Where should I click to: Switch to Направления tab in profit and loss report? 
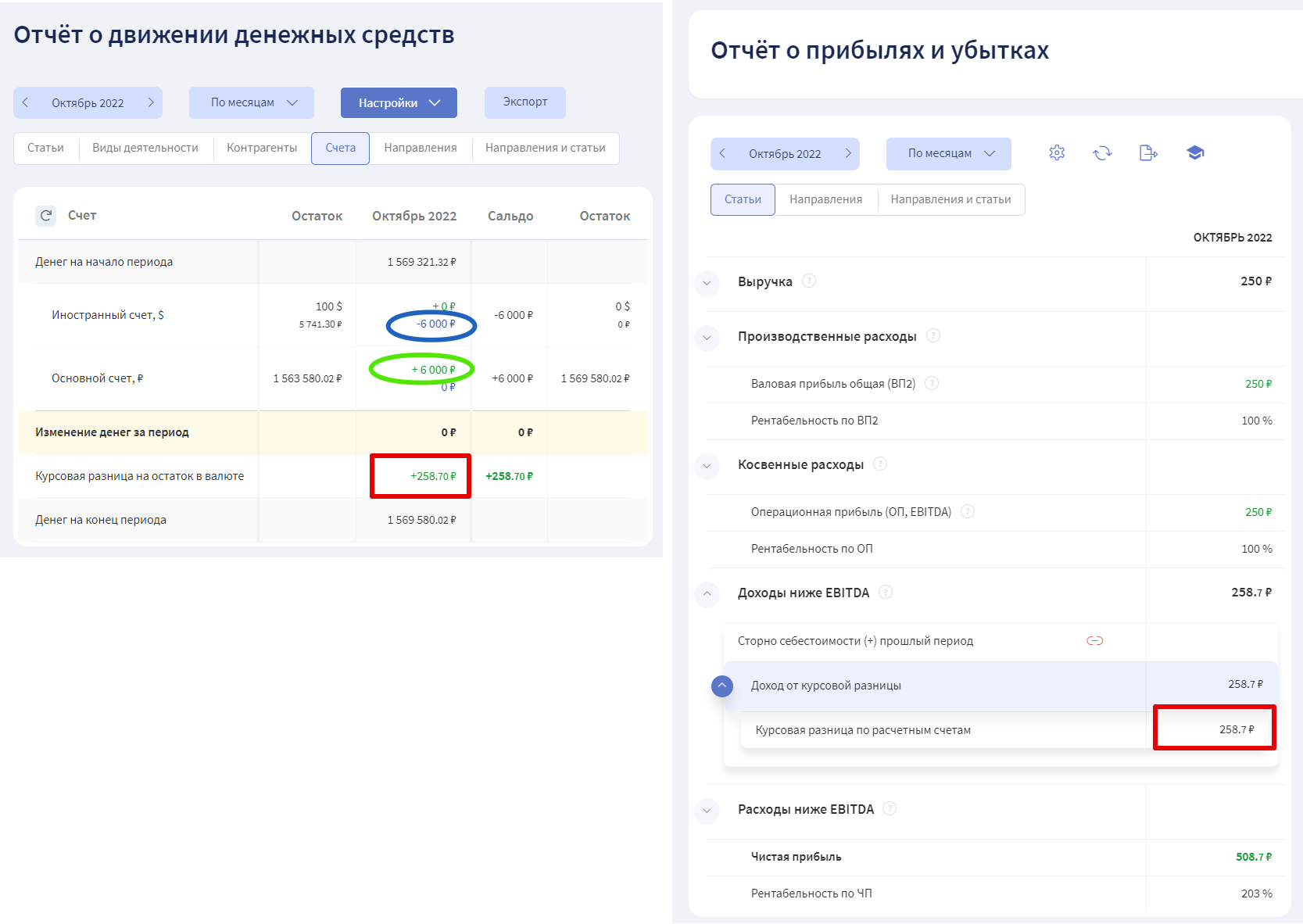tap(826, 199)
